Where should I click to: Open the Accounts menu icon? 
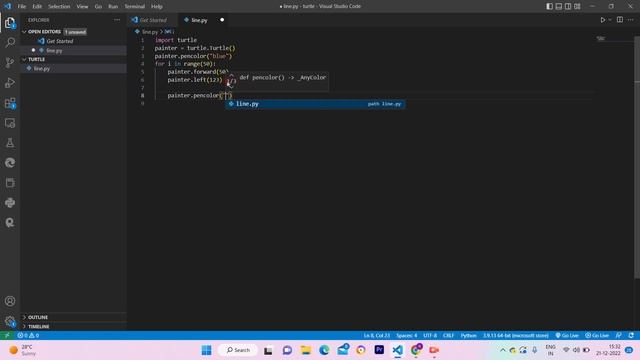[x=10, y=301]
